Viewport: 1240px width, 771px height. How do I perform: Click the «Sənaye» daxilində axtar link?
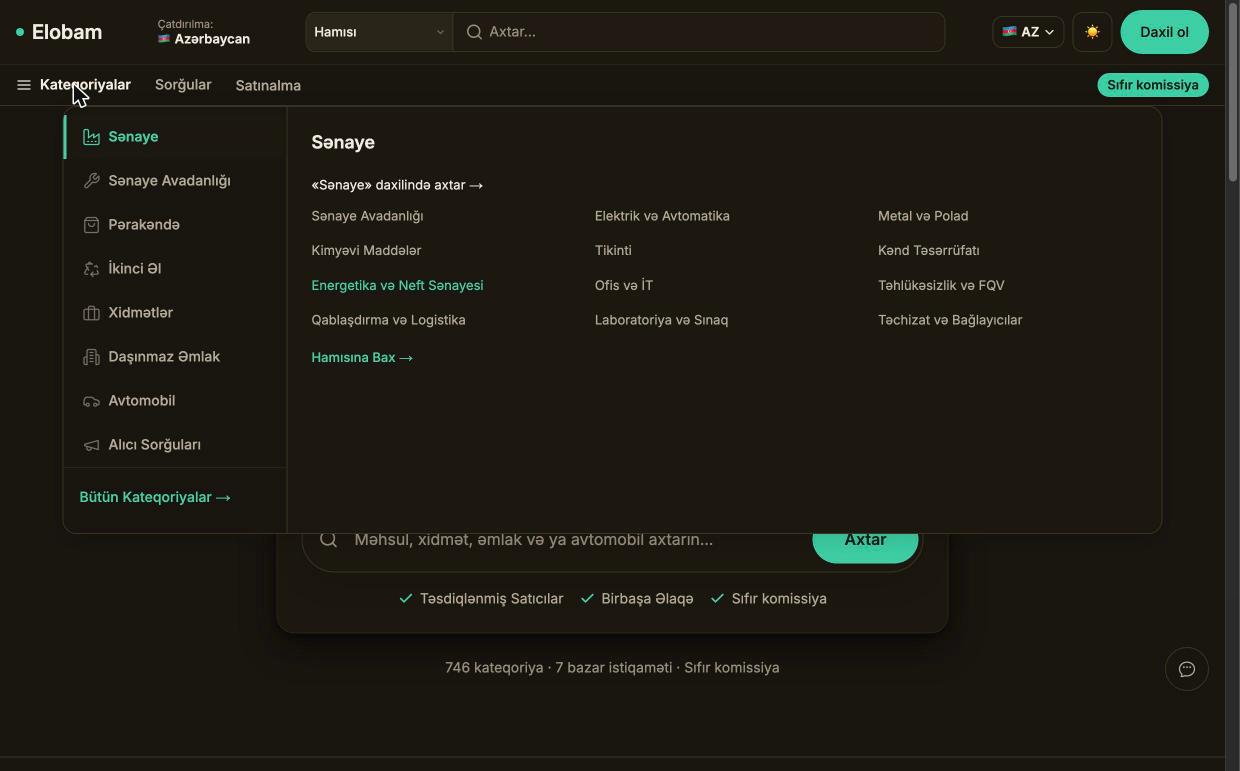tap(397, 185)
